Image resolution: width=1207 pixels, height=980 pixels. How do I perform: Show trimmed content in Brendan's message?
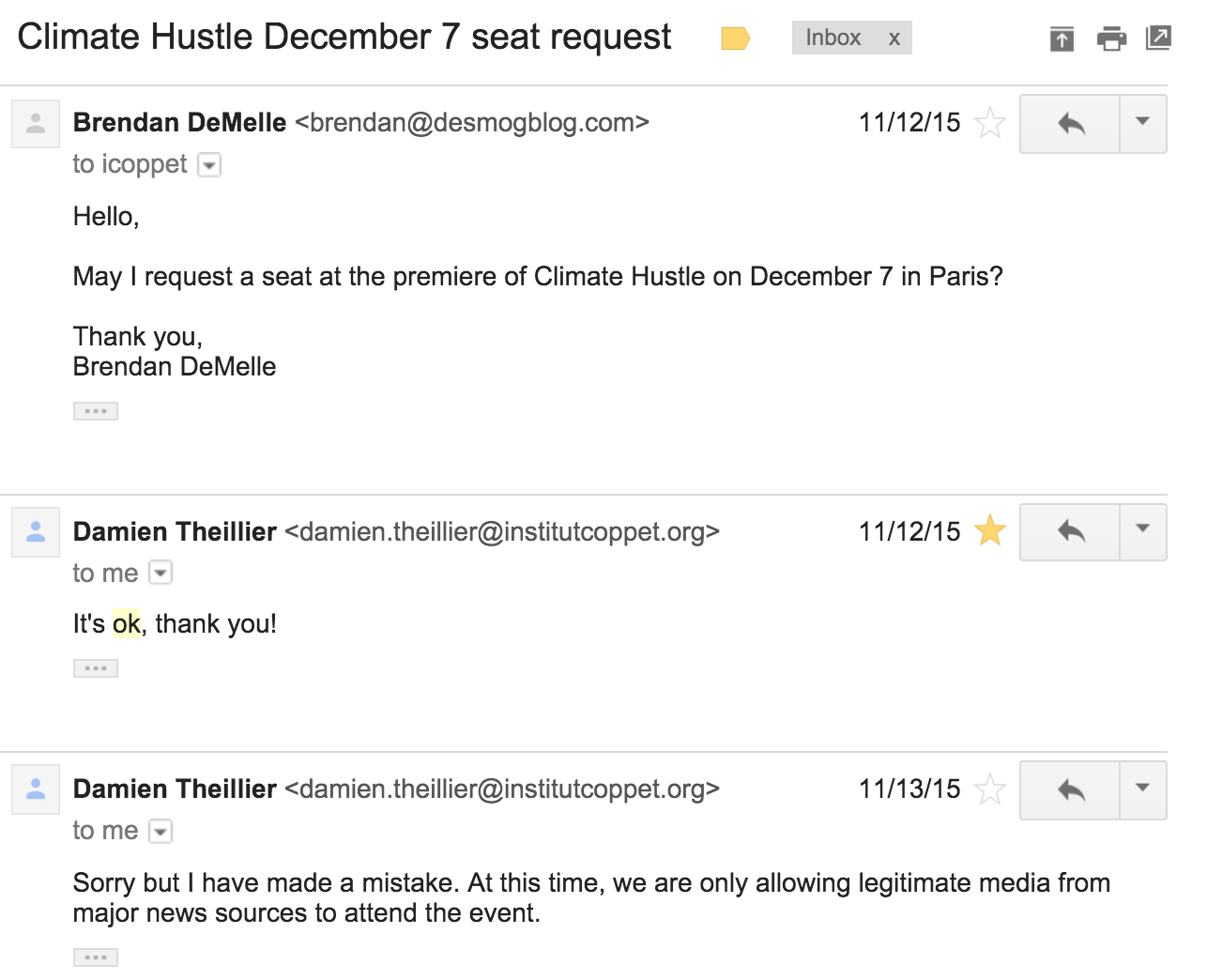click(96, 411)
